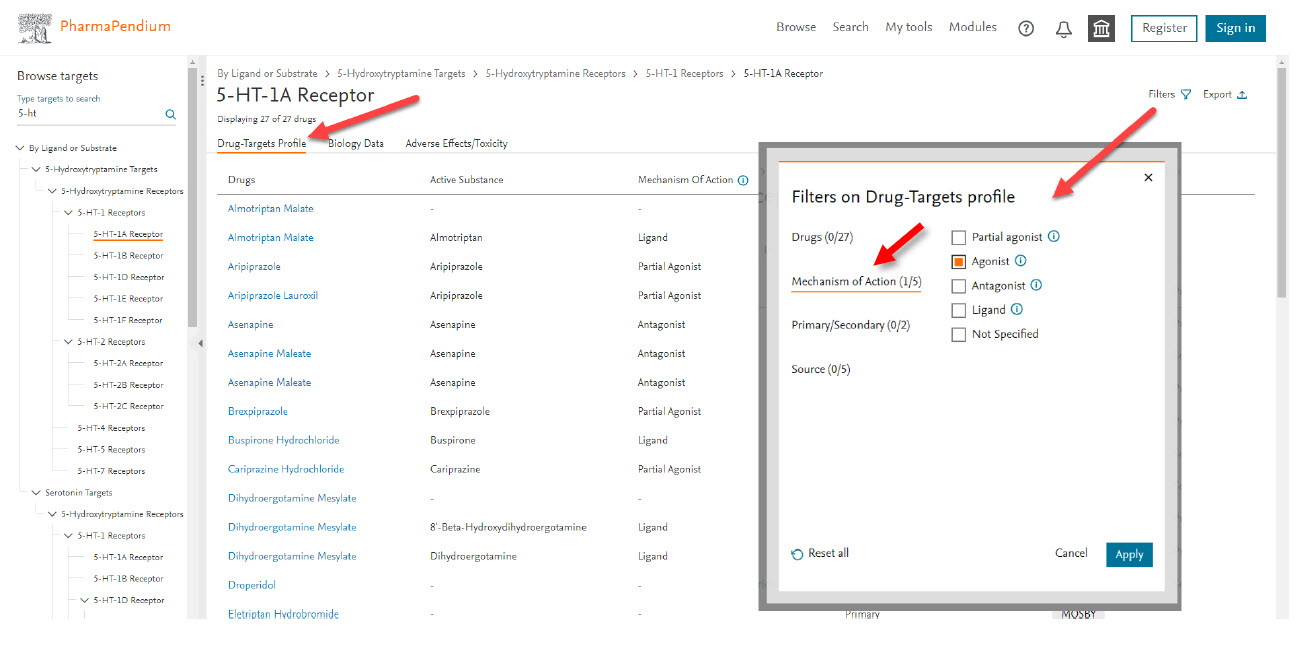Uncheck the Agonist checkbox

[958, 262]
